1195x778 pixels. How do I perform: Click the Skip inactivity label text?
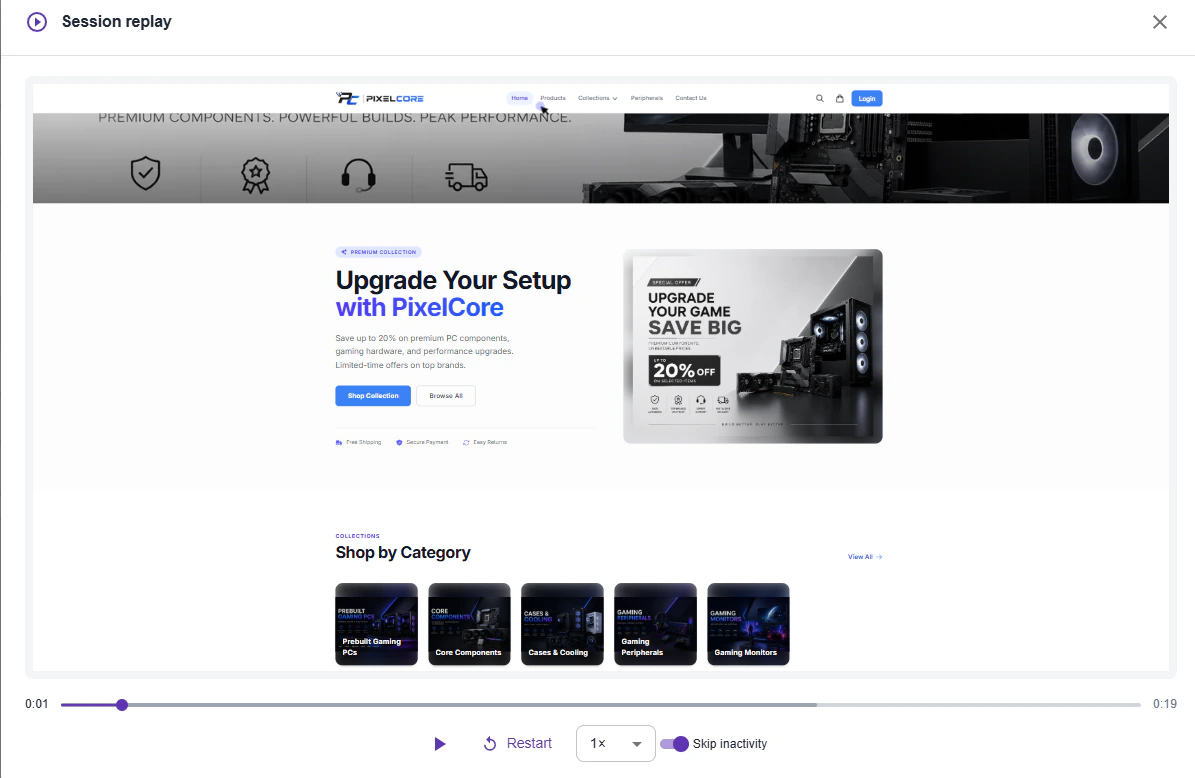[x=729, y=744]
